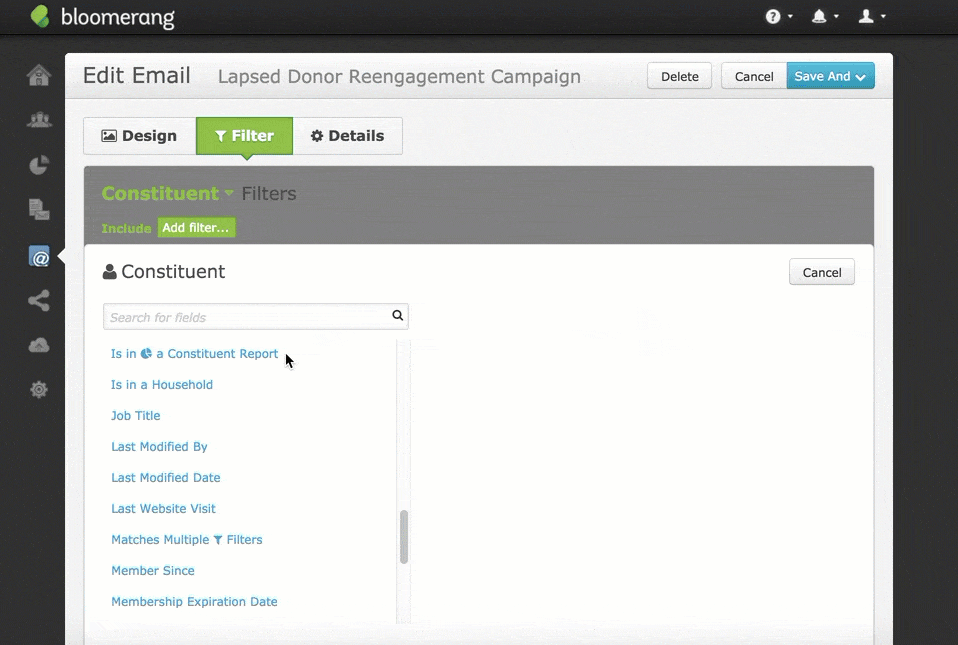Select the Email @ sidebar icon
Image resolution: width=958 pixels, height=645 pixels.
tap(39, 257)
